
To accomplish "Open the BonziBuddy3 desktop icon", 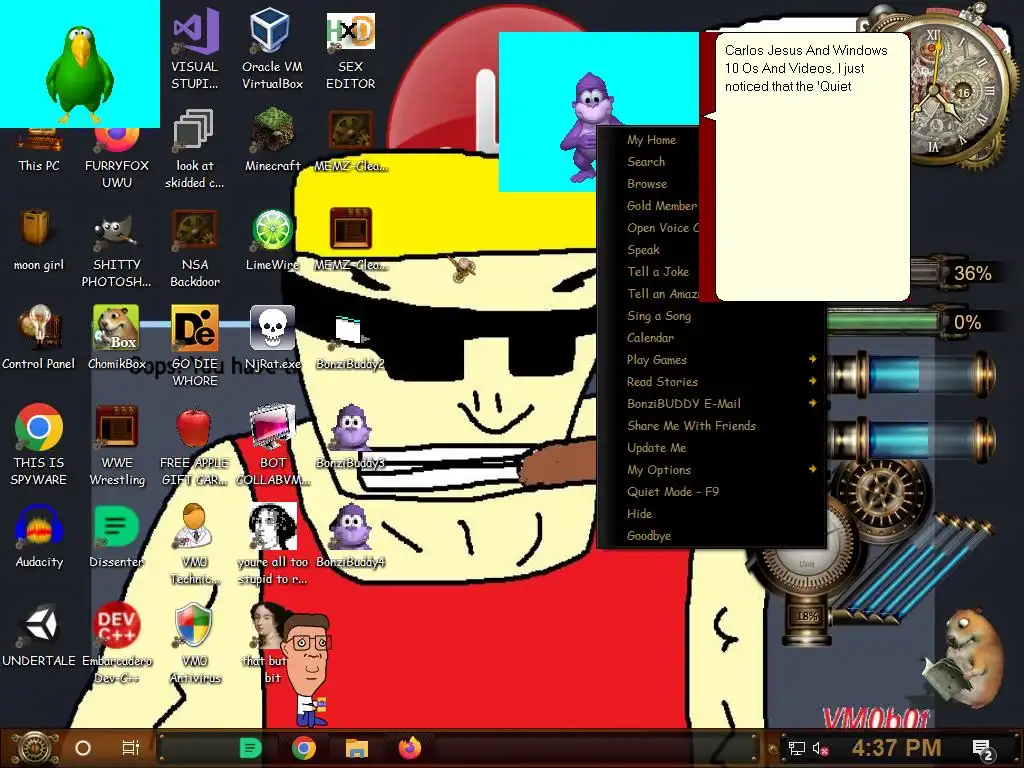I will 351,436.
